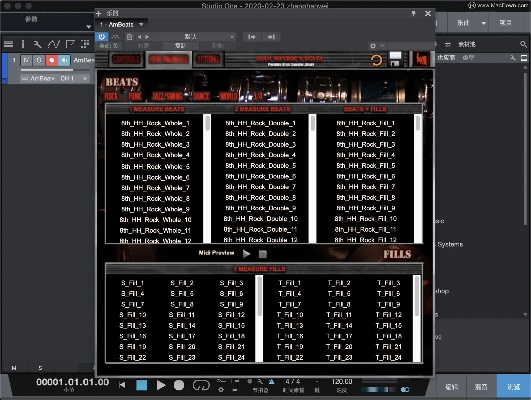Open the AmBeats instrument dropdown

pos(121,24)
